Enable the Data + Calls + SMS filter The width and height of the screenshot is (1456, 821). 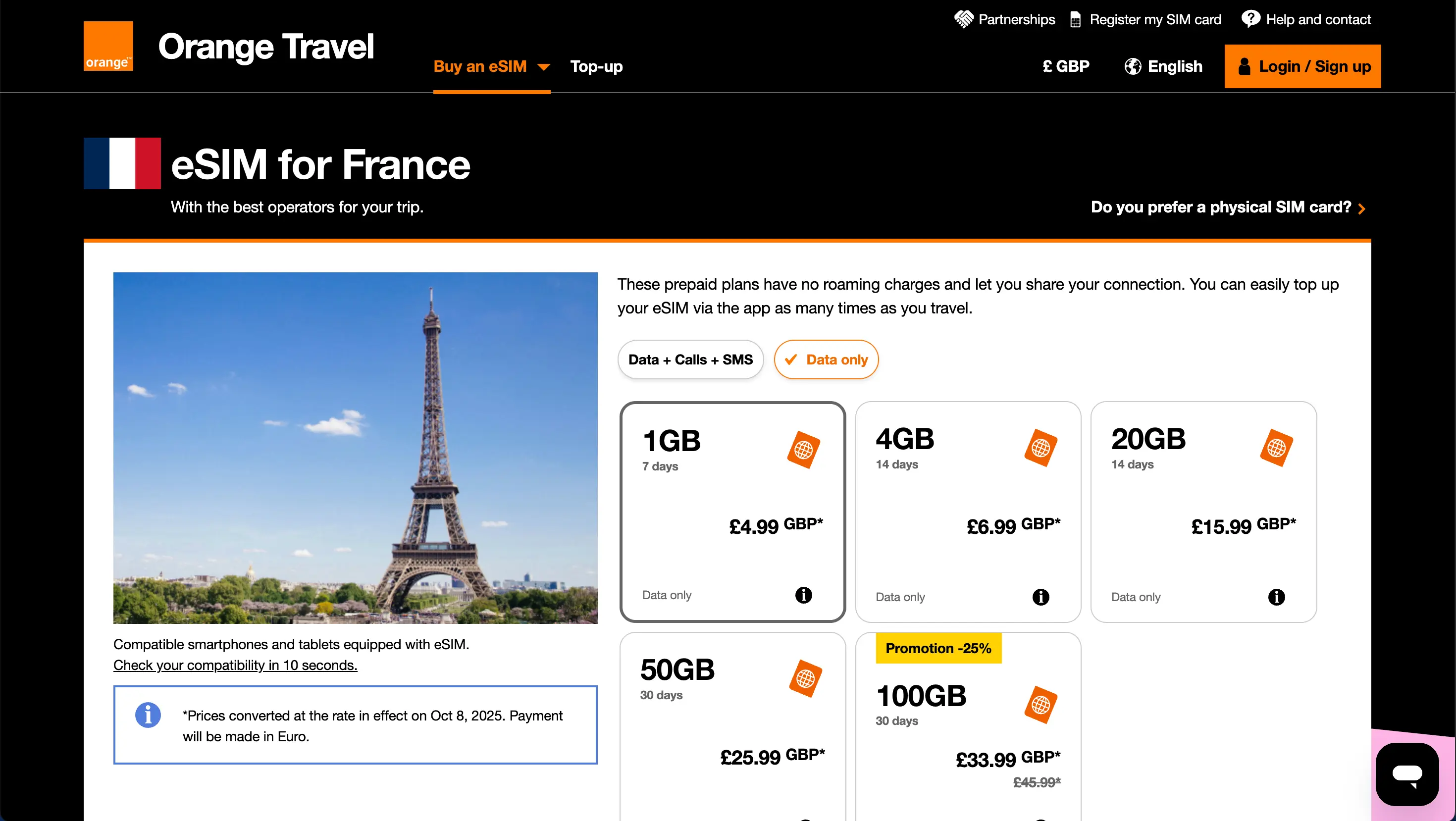coord(690,359)
